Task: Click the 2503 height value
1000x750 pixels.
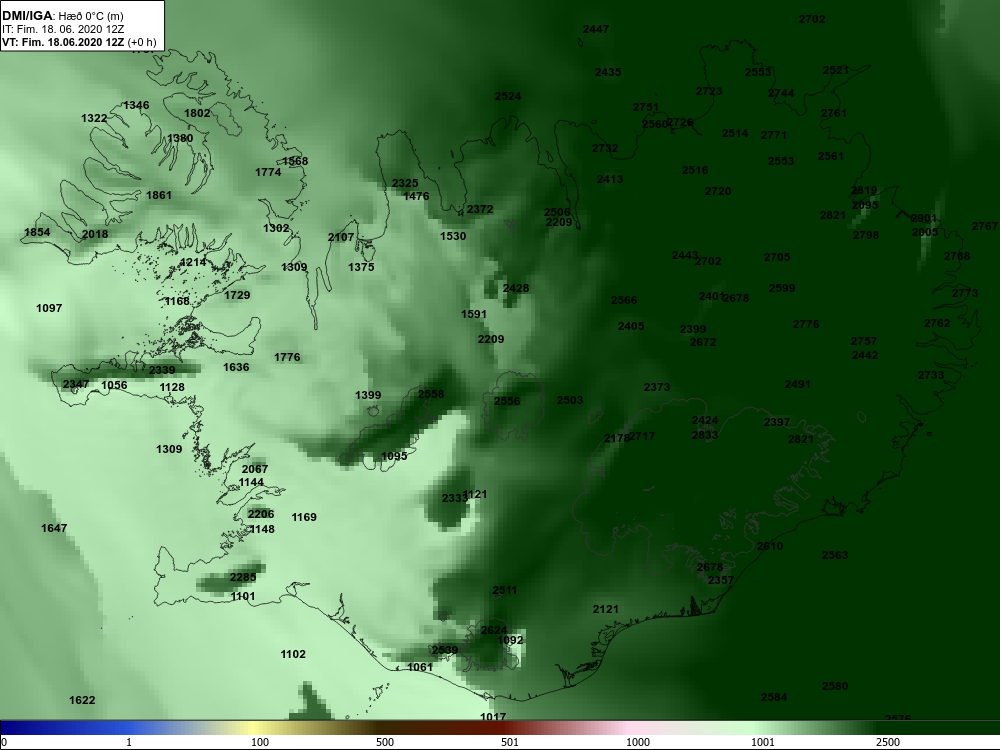Action: (570, 400)
